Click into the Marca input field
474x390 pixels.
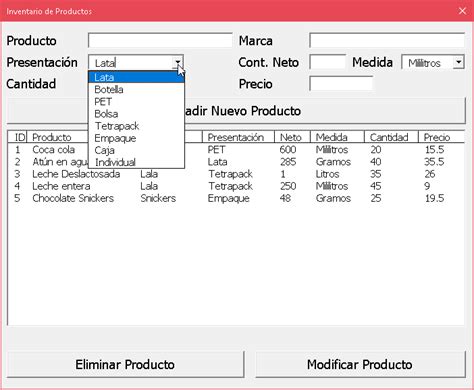pos(387,40)
